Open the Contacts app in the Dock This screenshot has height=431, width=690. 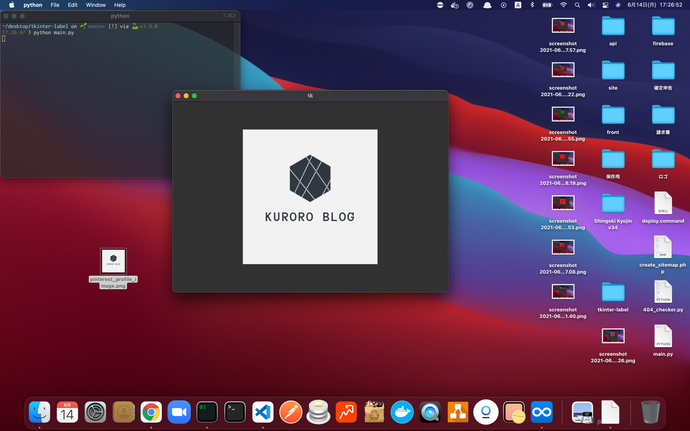[123, 413]
